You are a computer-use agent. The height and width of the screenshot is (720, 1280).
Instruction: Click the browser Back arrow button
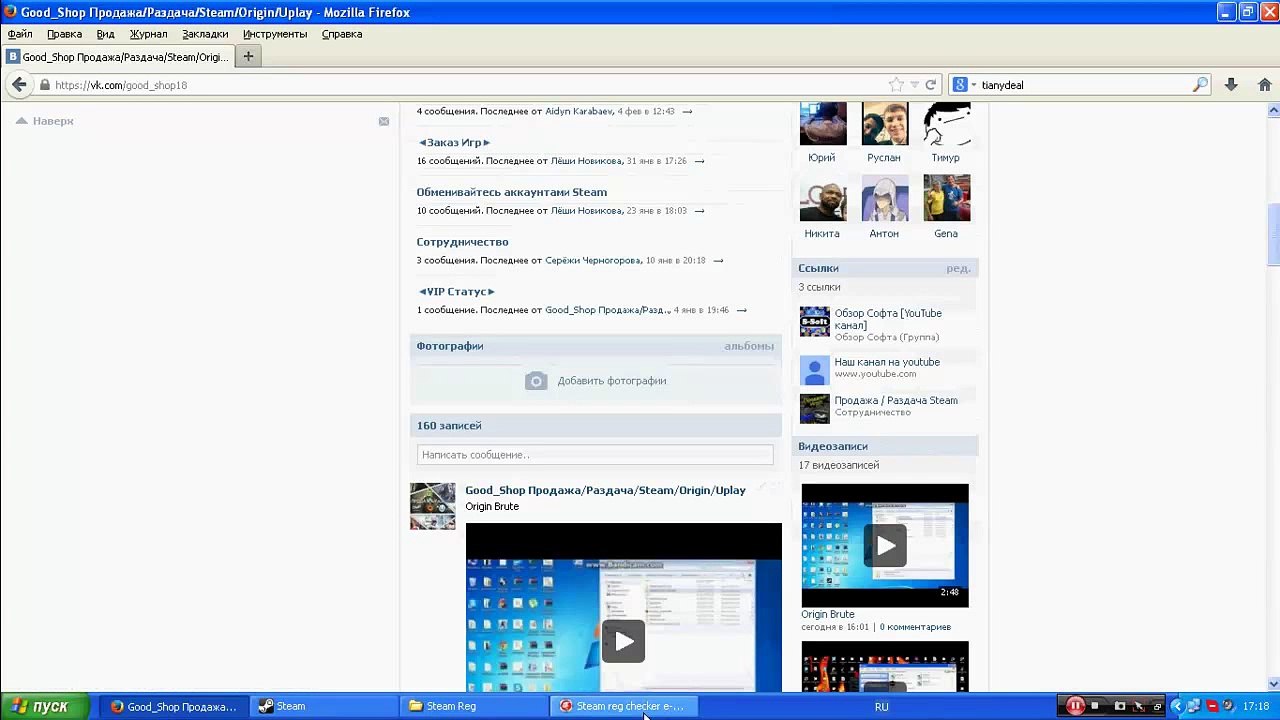click(19, 85)
